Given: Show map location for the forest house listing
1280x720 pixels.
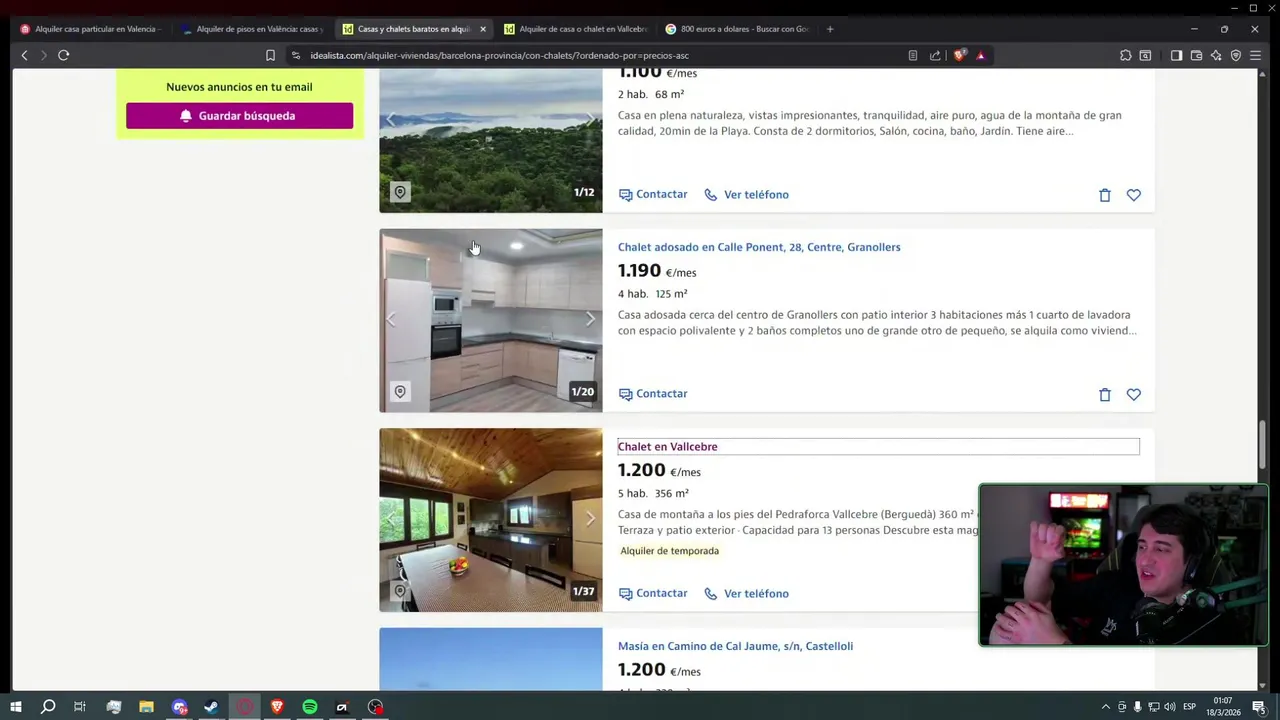Looking at the screenshot, I should click(400, 192).
